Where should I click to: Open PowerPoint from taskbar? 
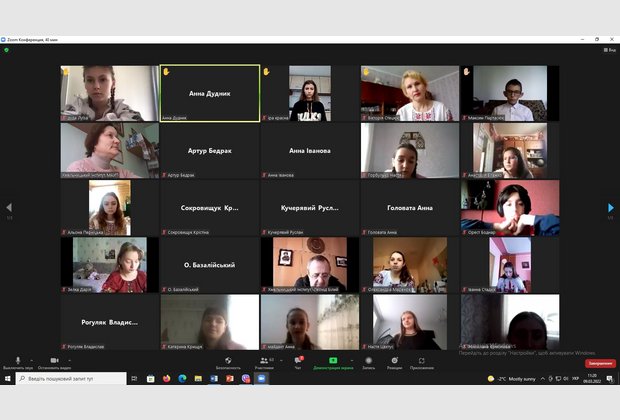[230, 378]
